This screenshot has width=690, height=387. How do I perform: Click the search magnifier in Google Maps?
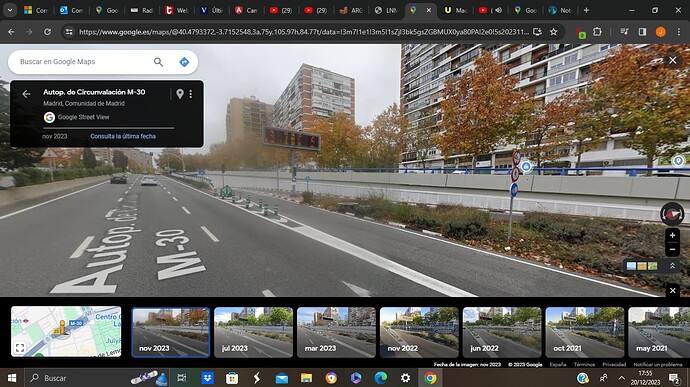pos(158,62)
